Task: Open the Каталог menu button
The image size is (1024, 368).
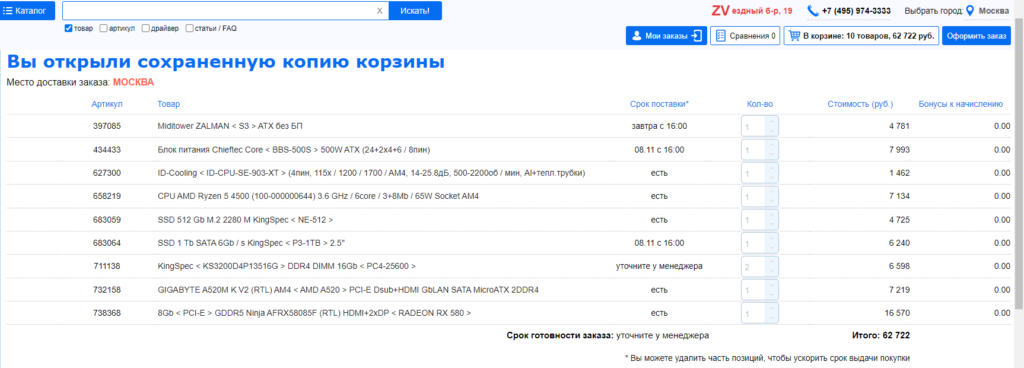Action: (x=27, y=10)
